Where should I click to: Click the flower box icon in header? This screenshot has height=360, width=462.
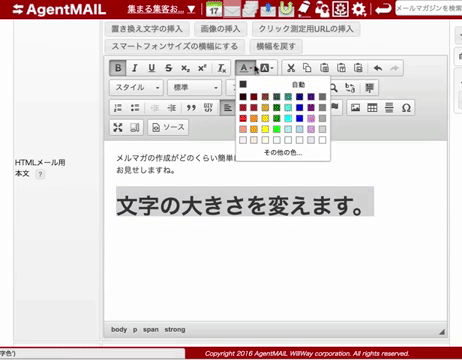[340, 9]
